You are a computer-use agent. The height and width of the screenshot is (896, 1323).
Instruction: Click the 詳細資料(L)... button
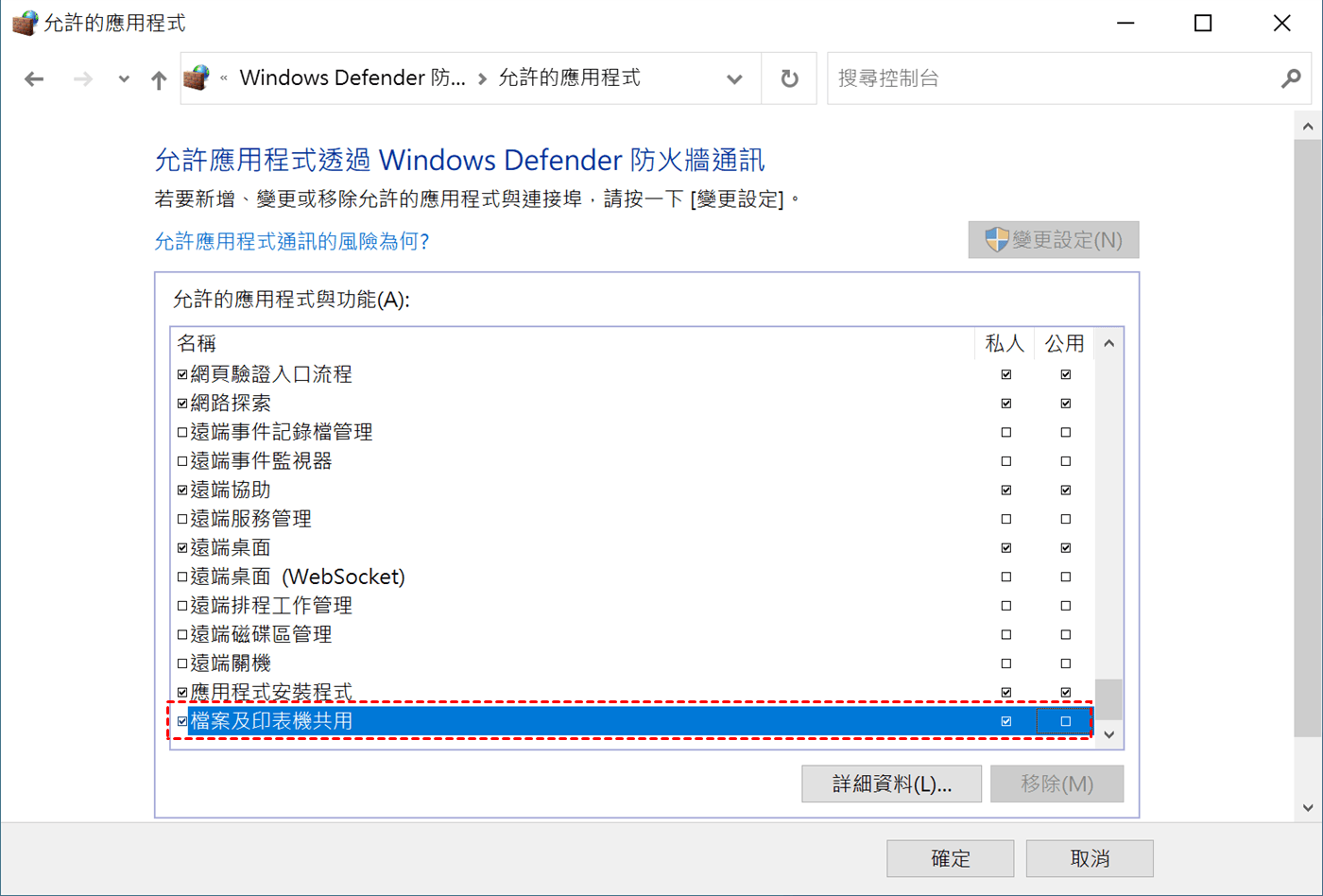click(891, 784)
